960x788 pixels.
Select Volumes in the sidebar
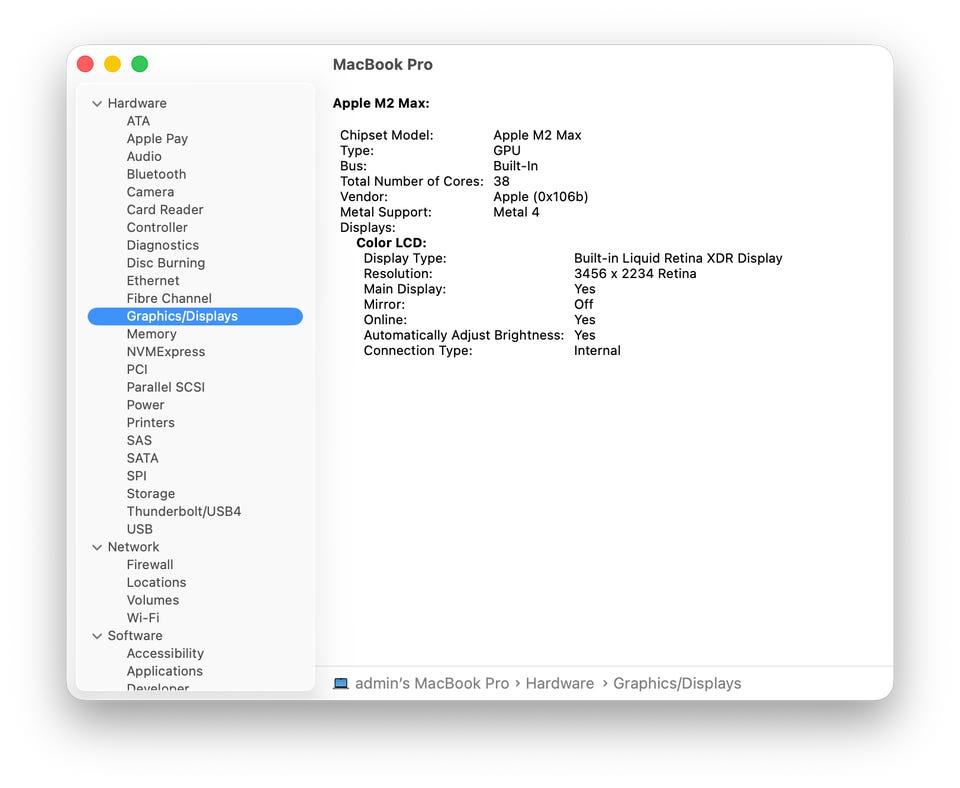click(153, 601)
